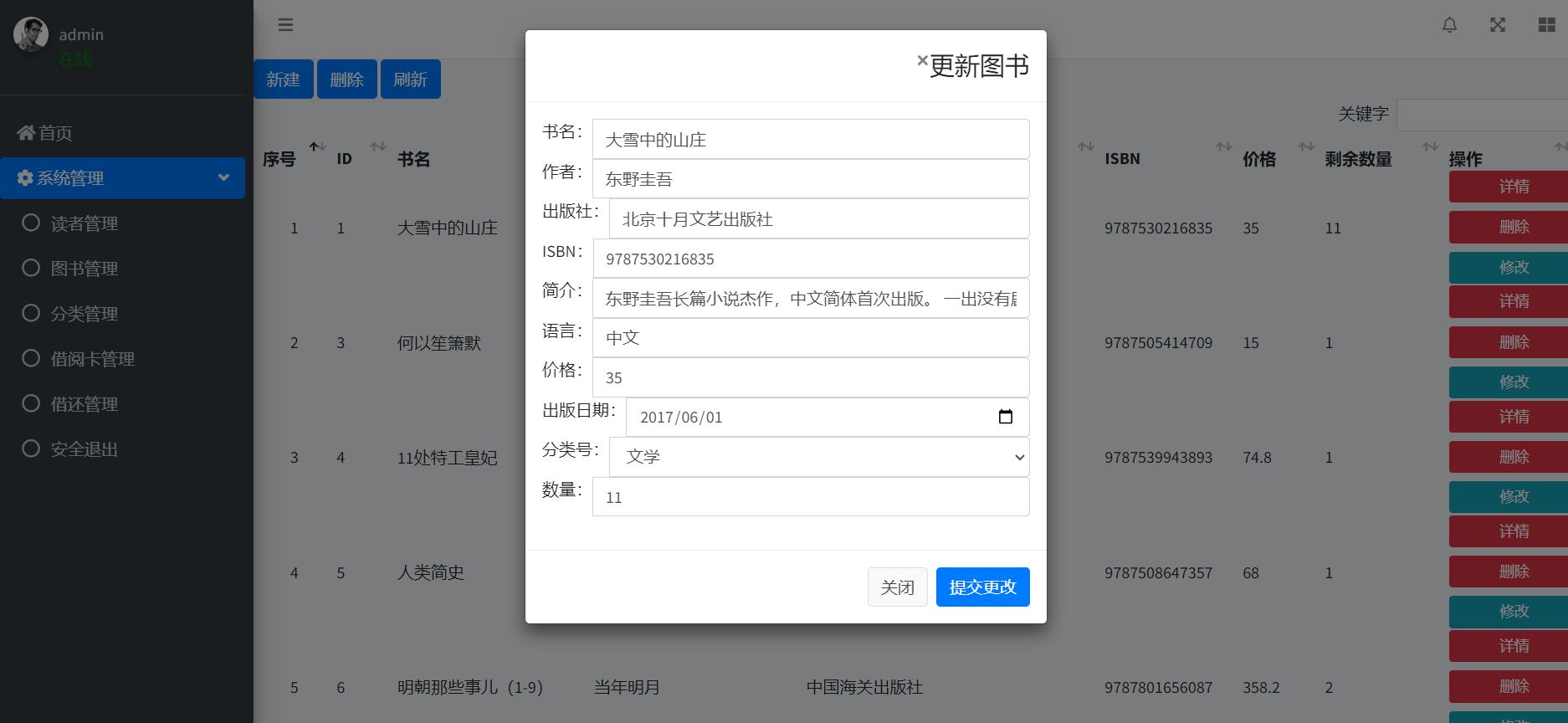The image size is (1568, 723).
Task: Focus the 价格 input showing 35
Action: [811, 377]
